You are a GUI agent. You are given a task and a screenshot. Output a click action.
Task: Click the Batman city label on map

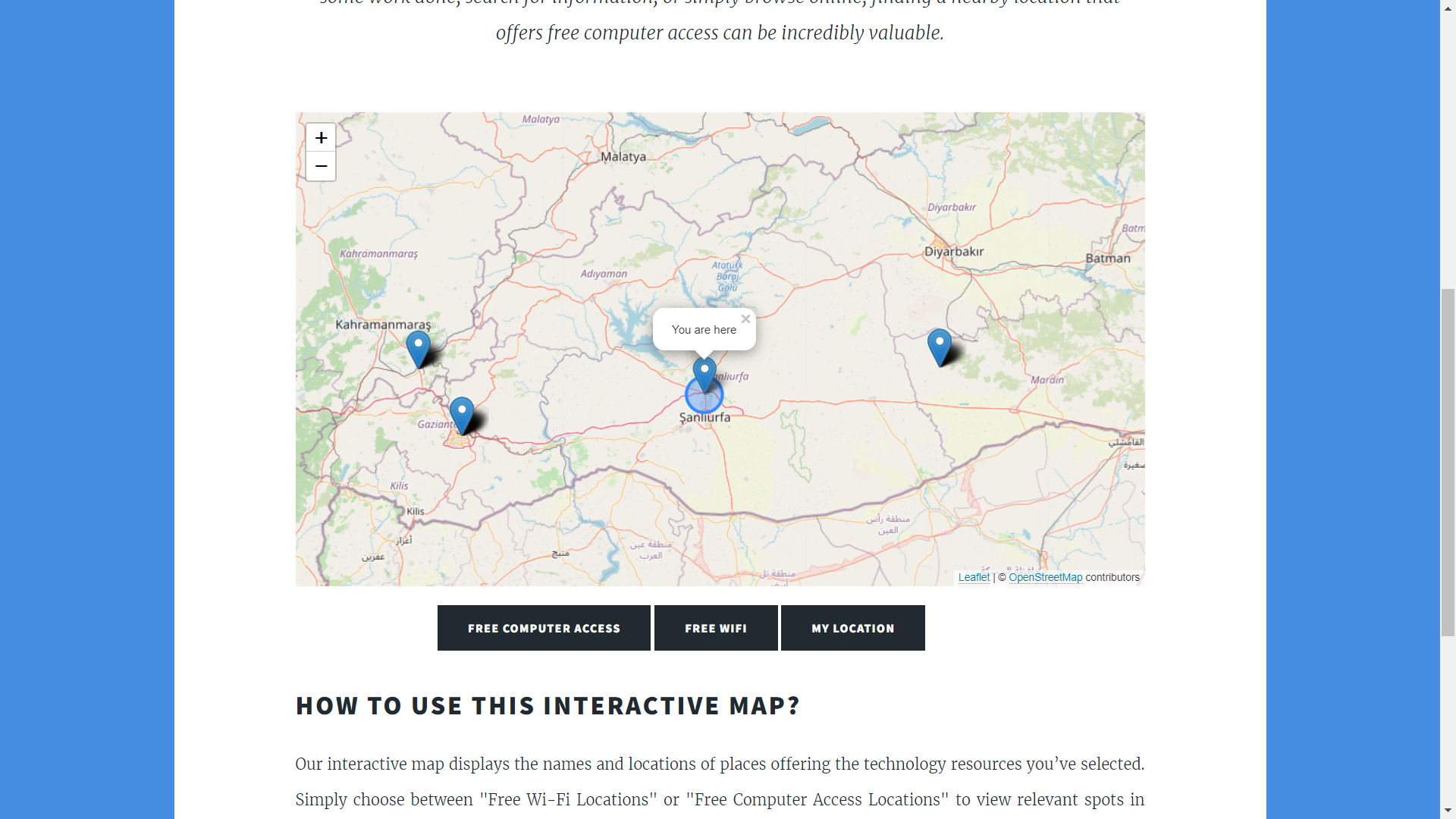1107,259
